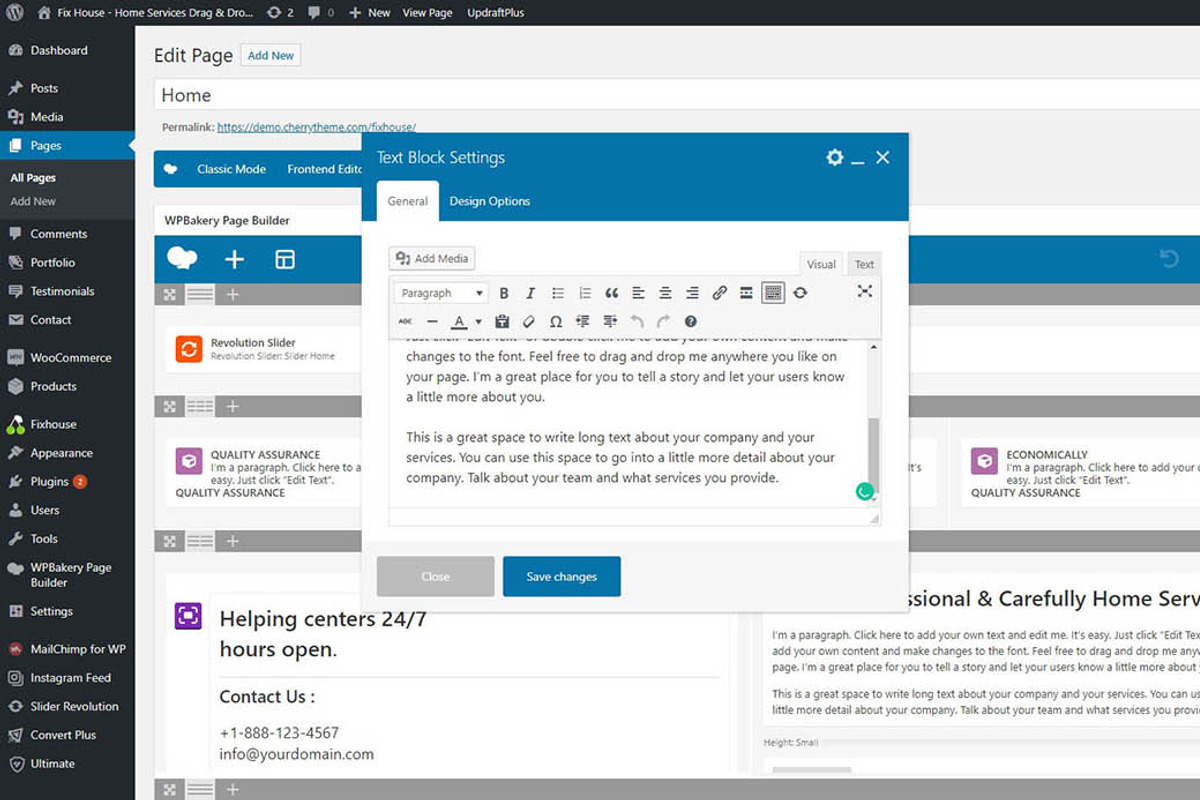Enter distraction-free fullscreen editor mode
Image resolution: width=1200 pixels, height=800 pixels.
(x=865, y=291)
